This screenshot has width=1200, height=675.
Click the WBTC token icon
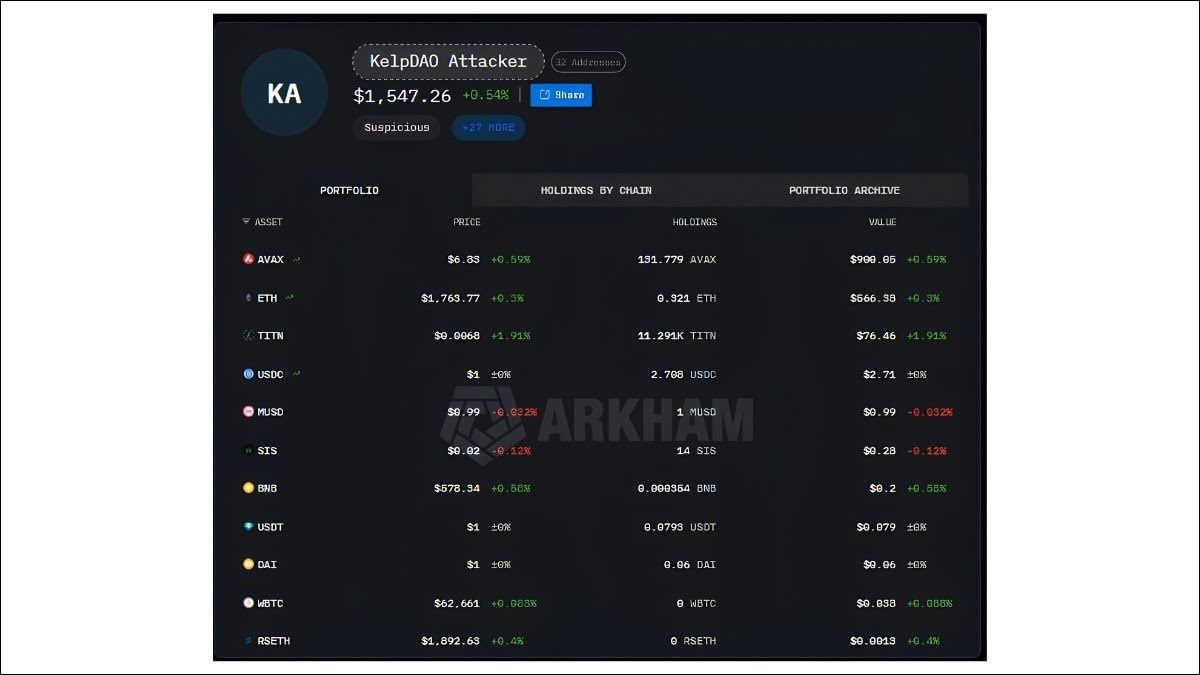[x=249, y=603]
